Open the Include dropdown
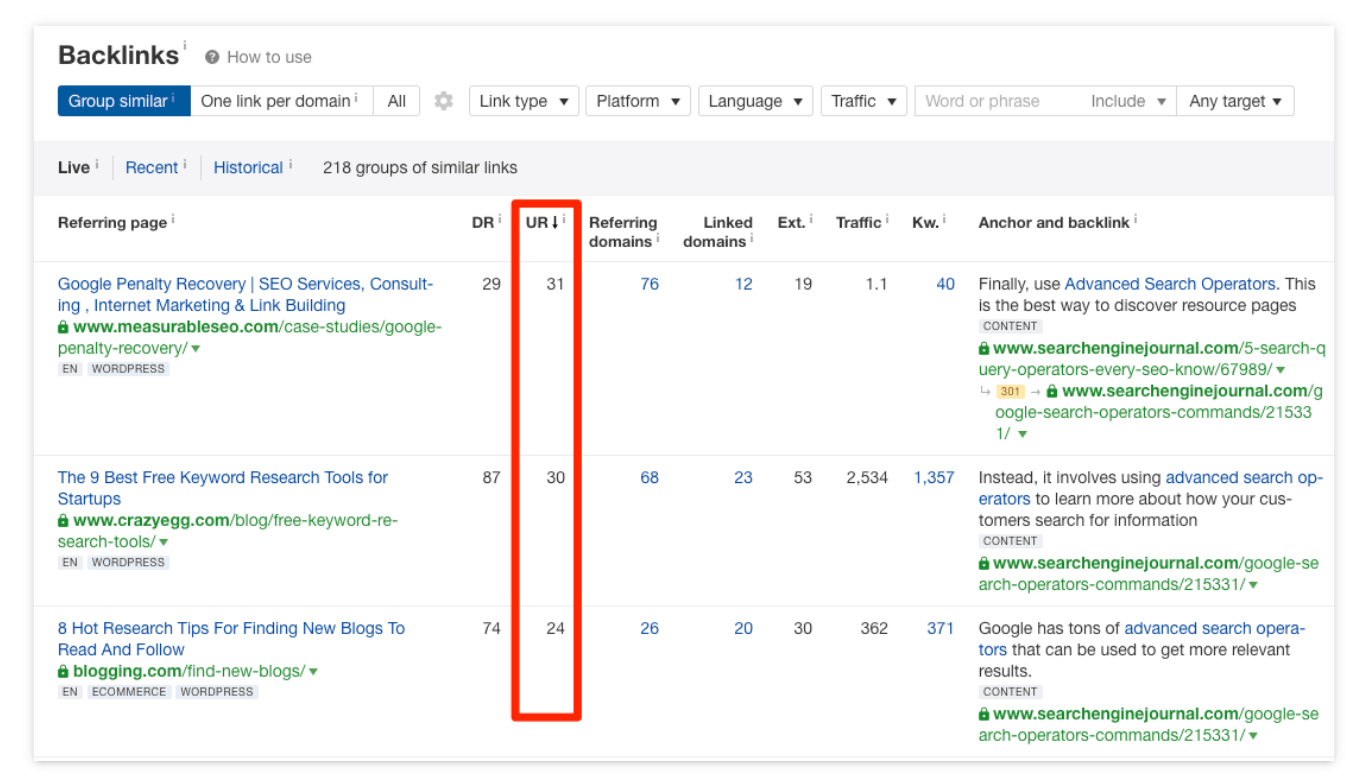 1128,101
